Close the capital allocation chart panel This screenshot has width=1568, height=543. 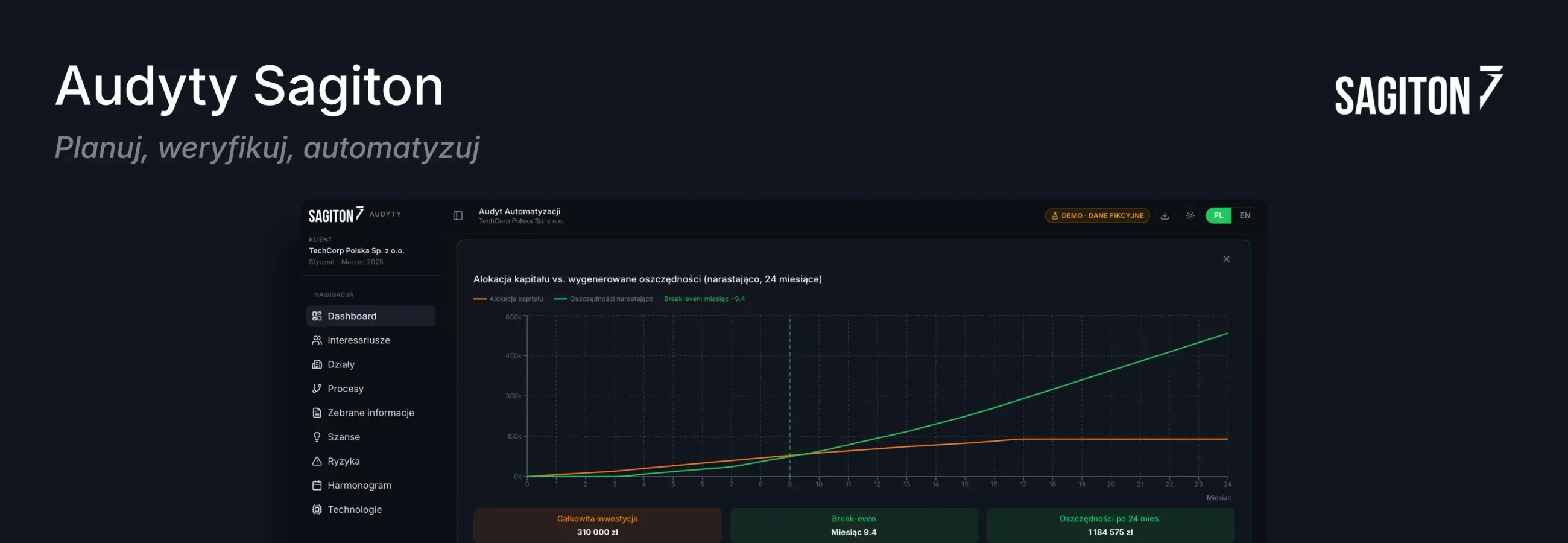coord(1227,259)
